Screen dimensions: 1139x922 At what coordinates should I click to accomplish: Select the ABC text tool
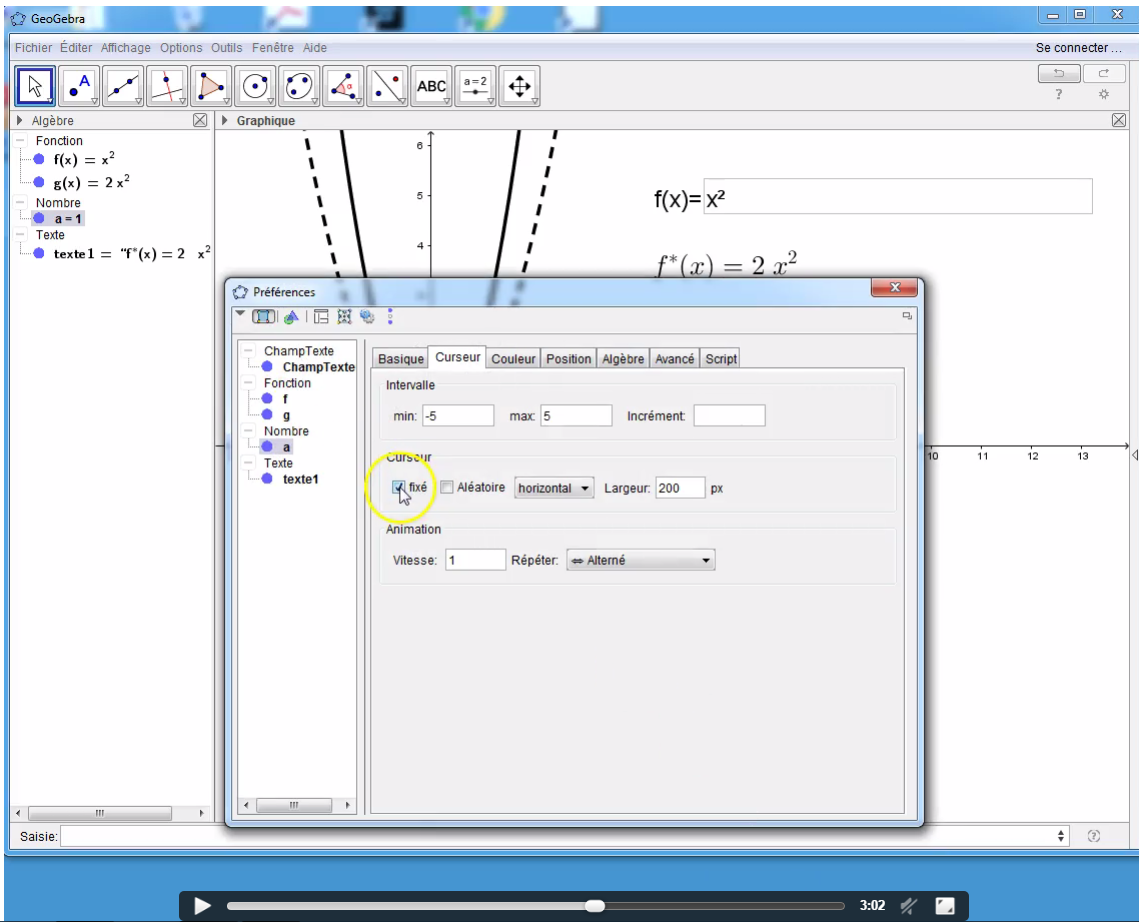click(x=431, y=87)
